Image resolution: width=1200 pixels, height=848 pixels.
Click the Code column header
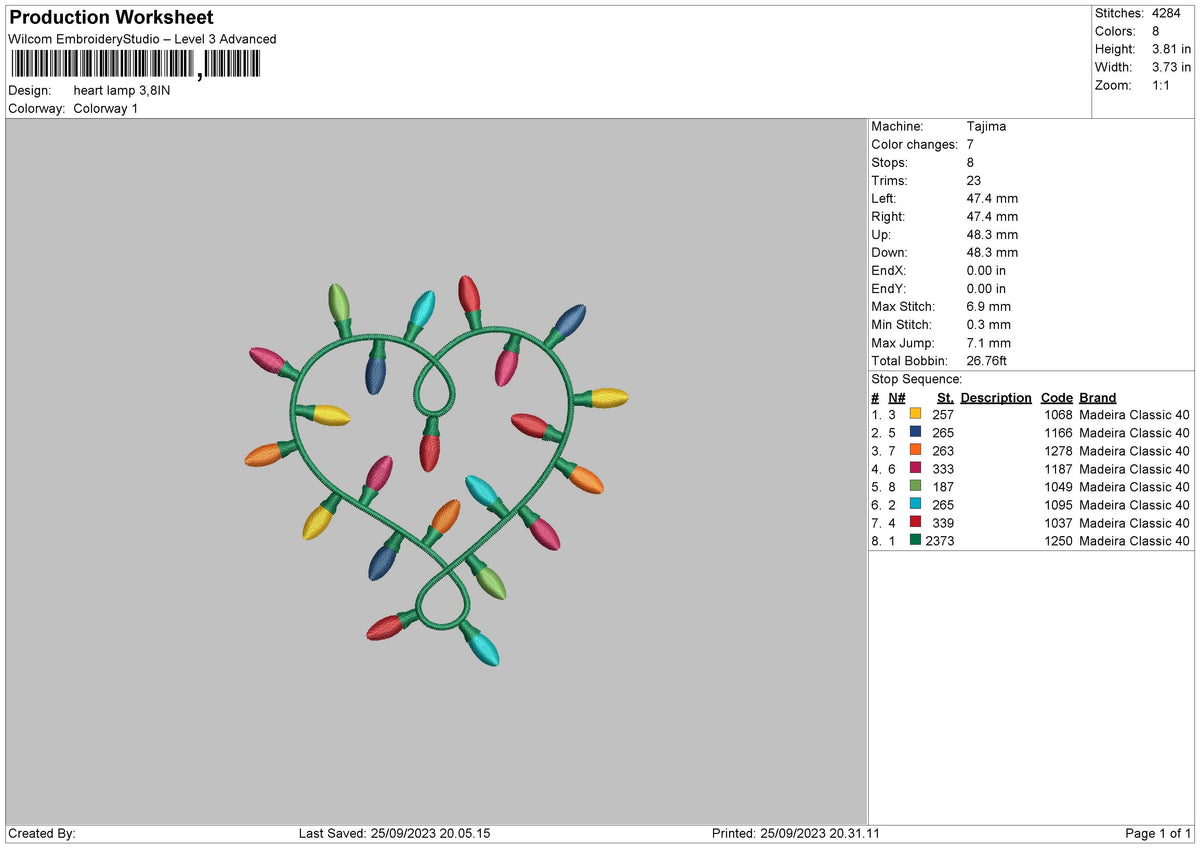tap(1056, 398)
